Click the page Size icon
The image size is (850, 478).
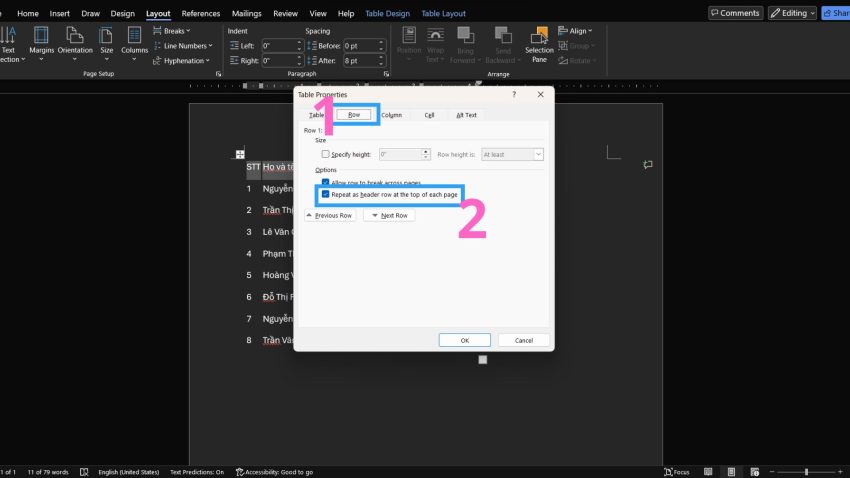pos(107,39)
